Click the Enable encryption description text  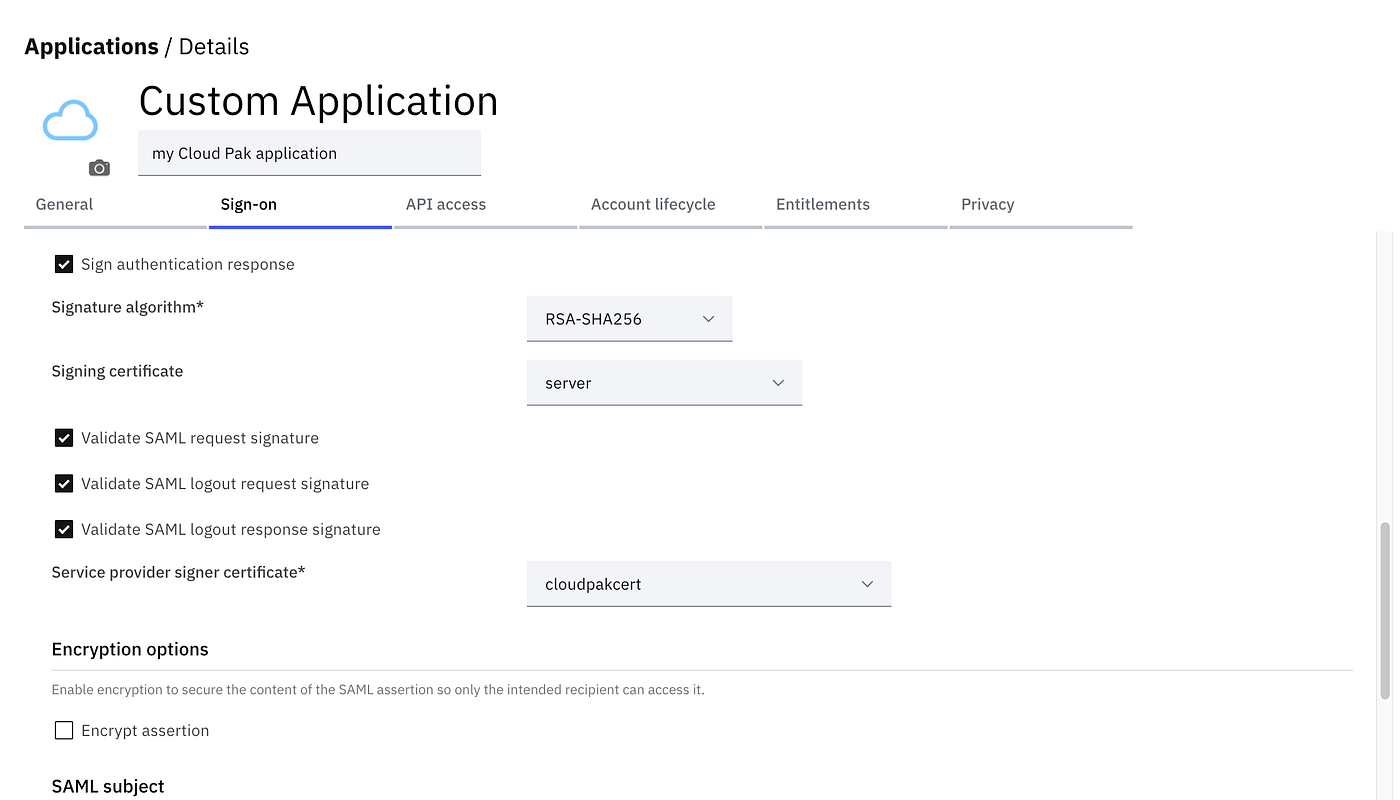tap(378, 690)
